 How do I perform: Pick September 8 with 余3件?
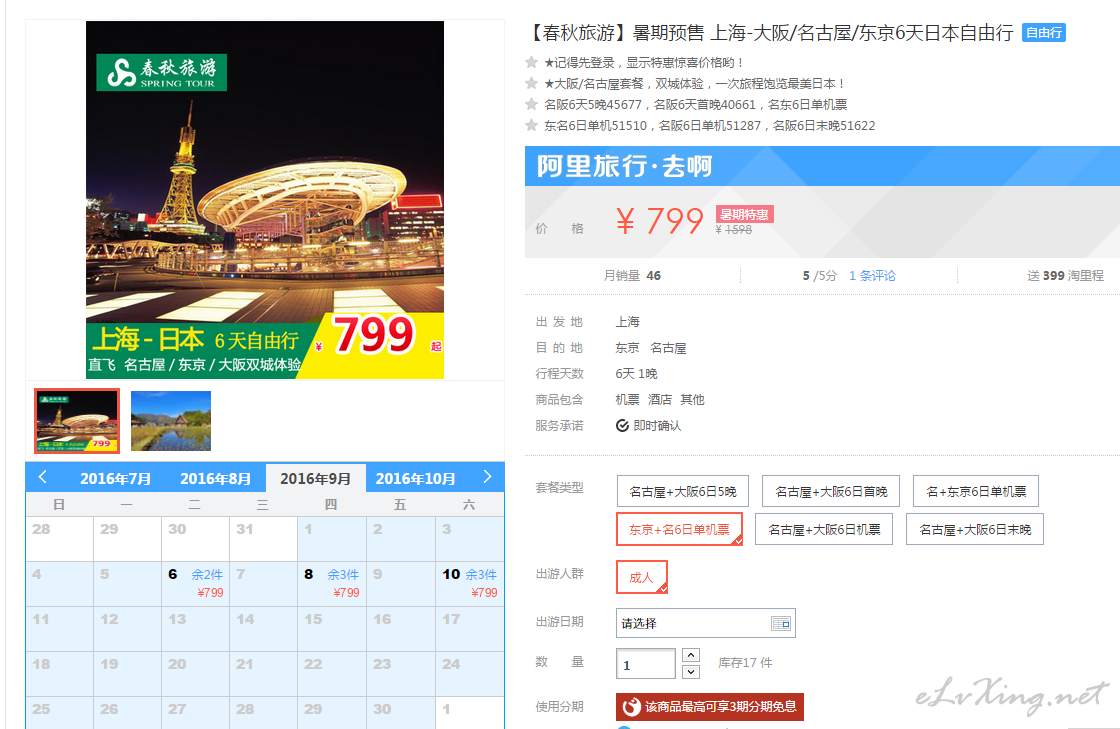tap(332, 583)
